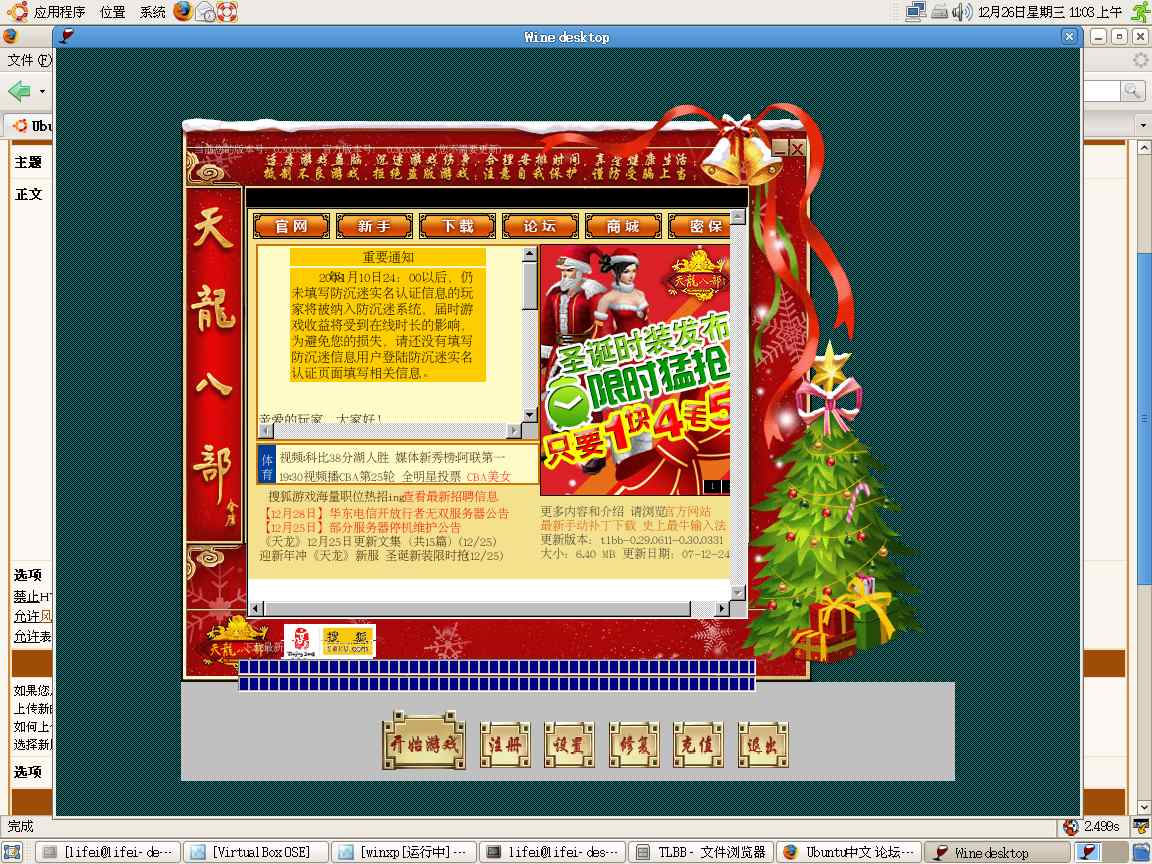Click the 修复 (Repair) button
The width and height of the screenshot is (1152, 864).
633,745
